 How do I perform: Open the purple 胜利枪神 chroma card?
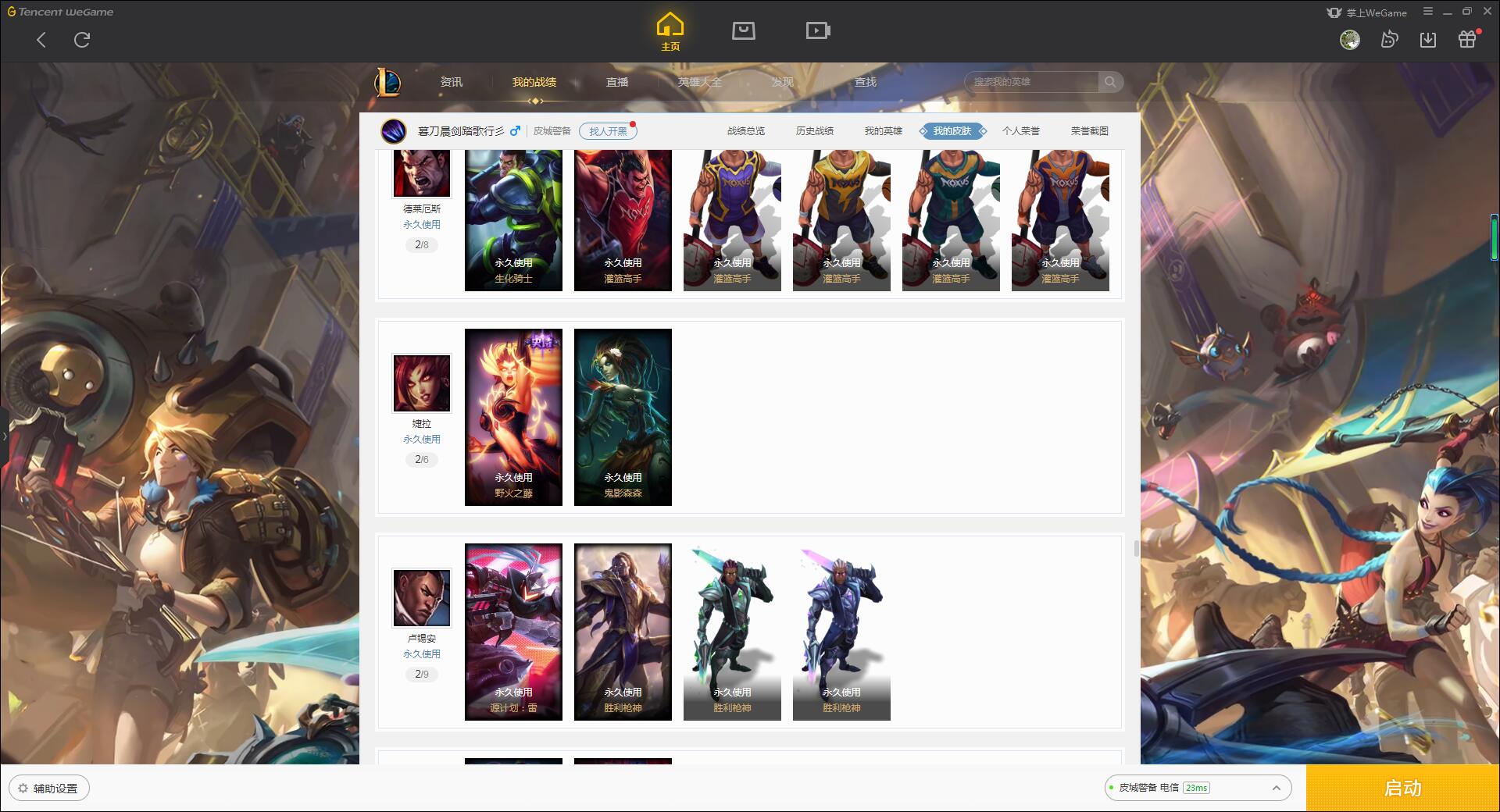(841, 632)
